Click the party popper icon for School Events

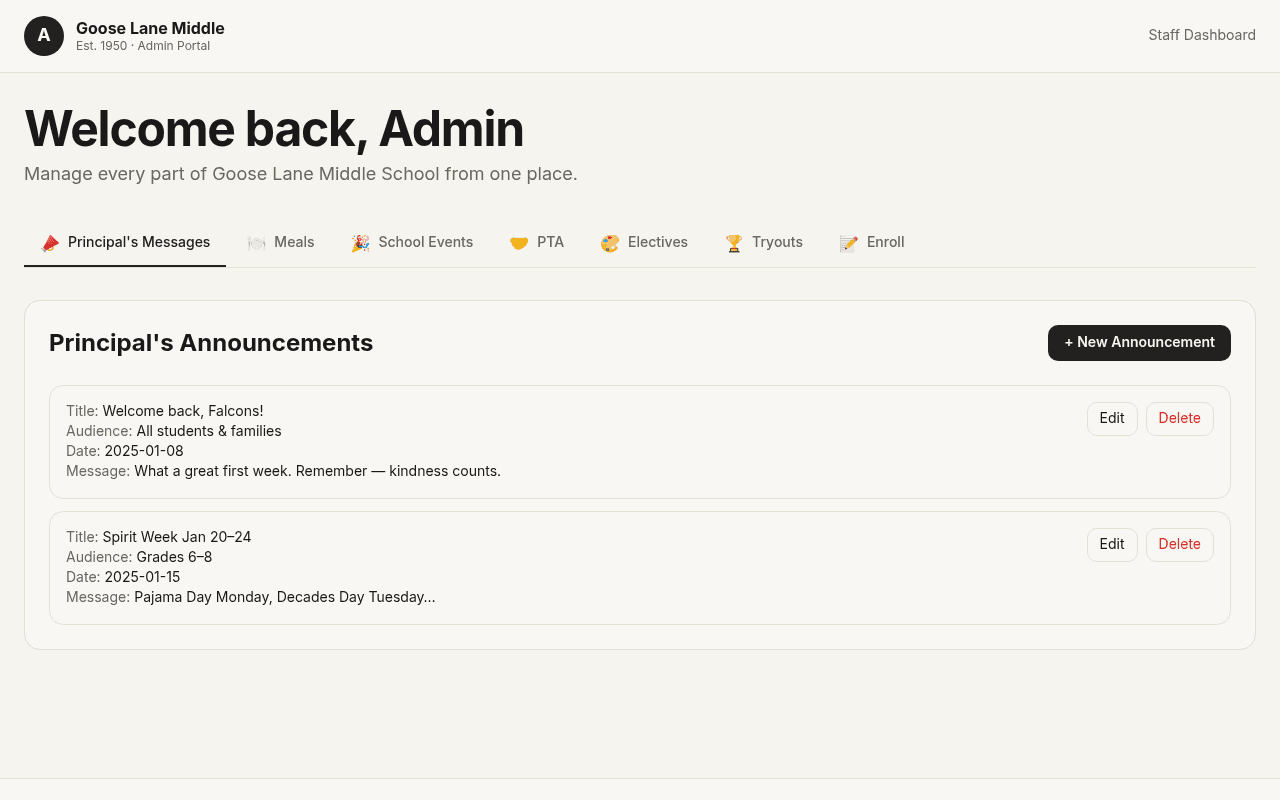pos(360,243)
